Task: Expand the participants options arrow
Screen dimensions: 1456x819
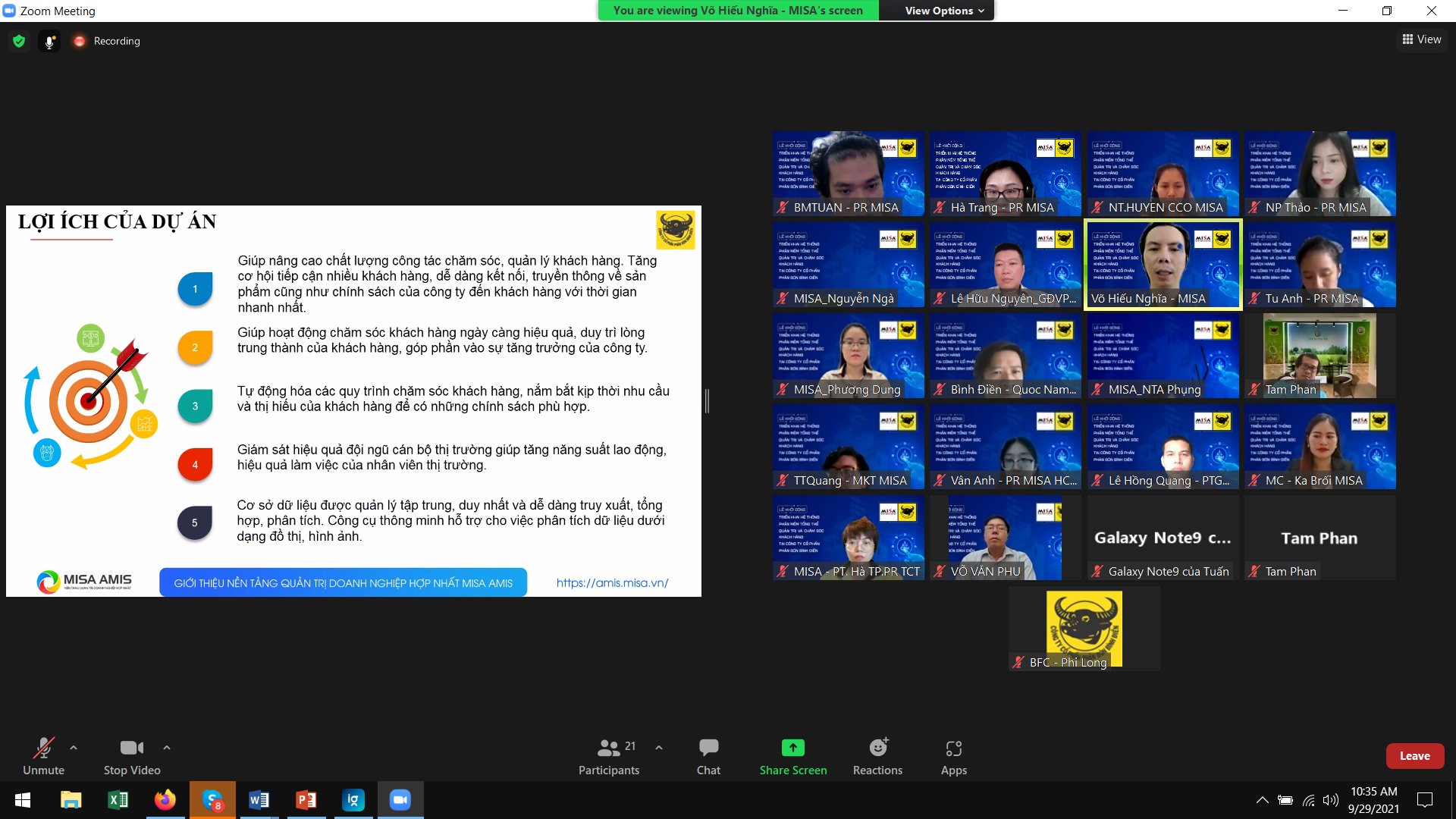Action: (x=659, y=748)
